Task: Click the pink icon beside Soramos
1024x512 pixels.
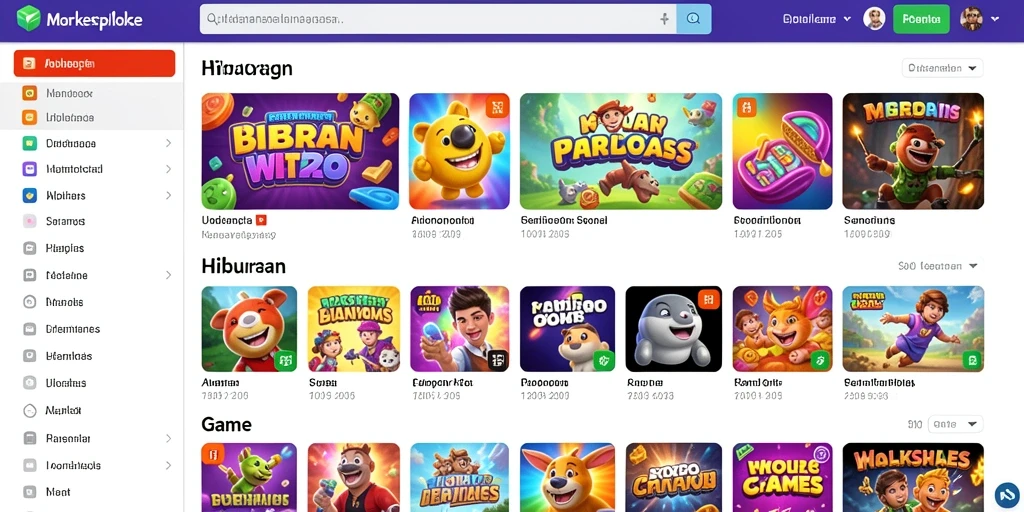Action: [x=29, y=221]
